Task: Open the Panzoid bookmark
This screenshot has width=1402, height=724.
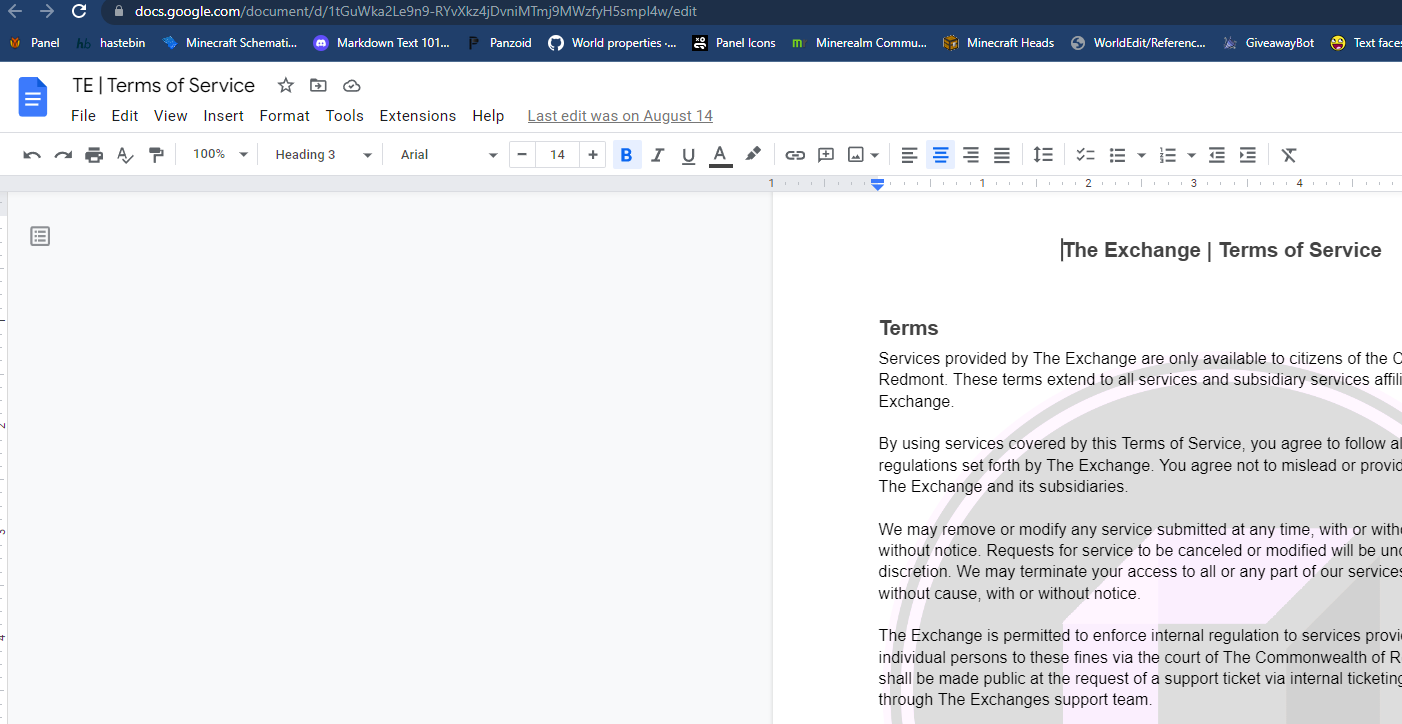Action: point(499,43)
